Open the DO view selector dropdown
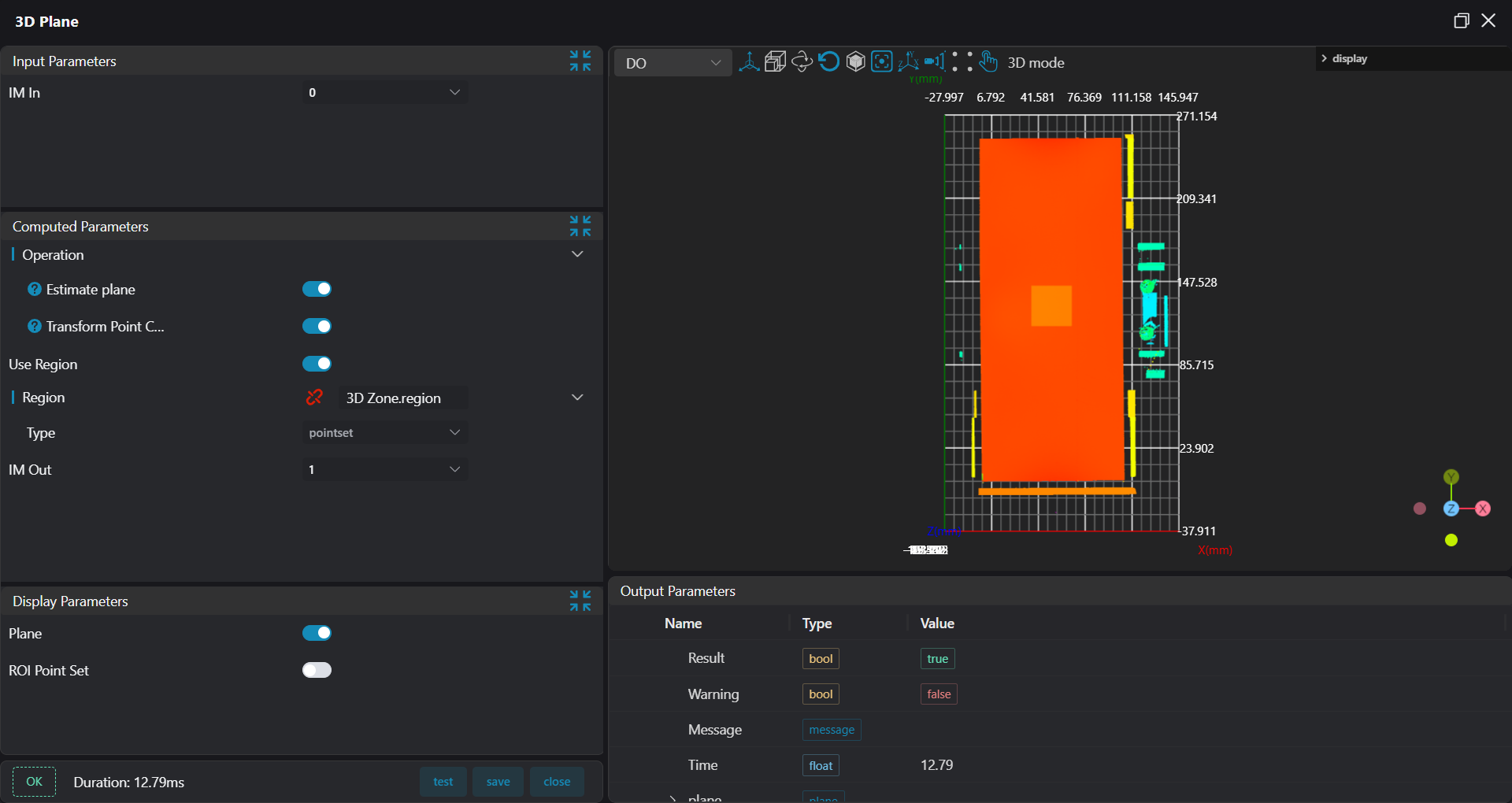 (x=673, y=63)
